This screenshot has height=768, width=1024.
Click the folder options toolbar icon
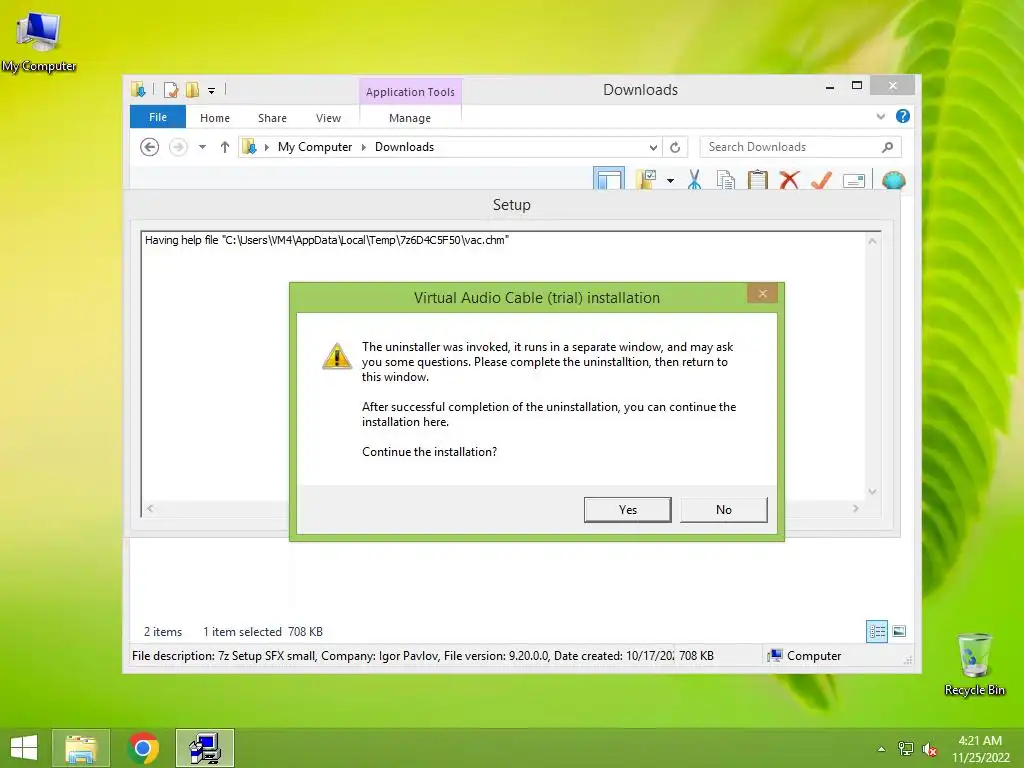pos(647,179)
